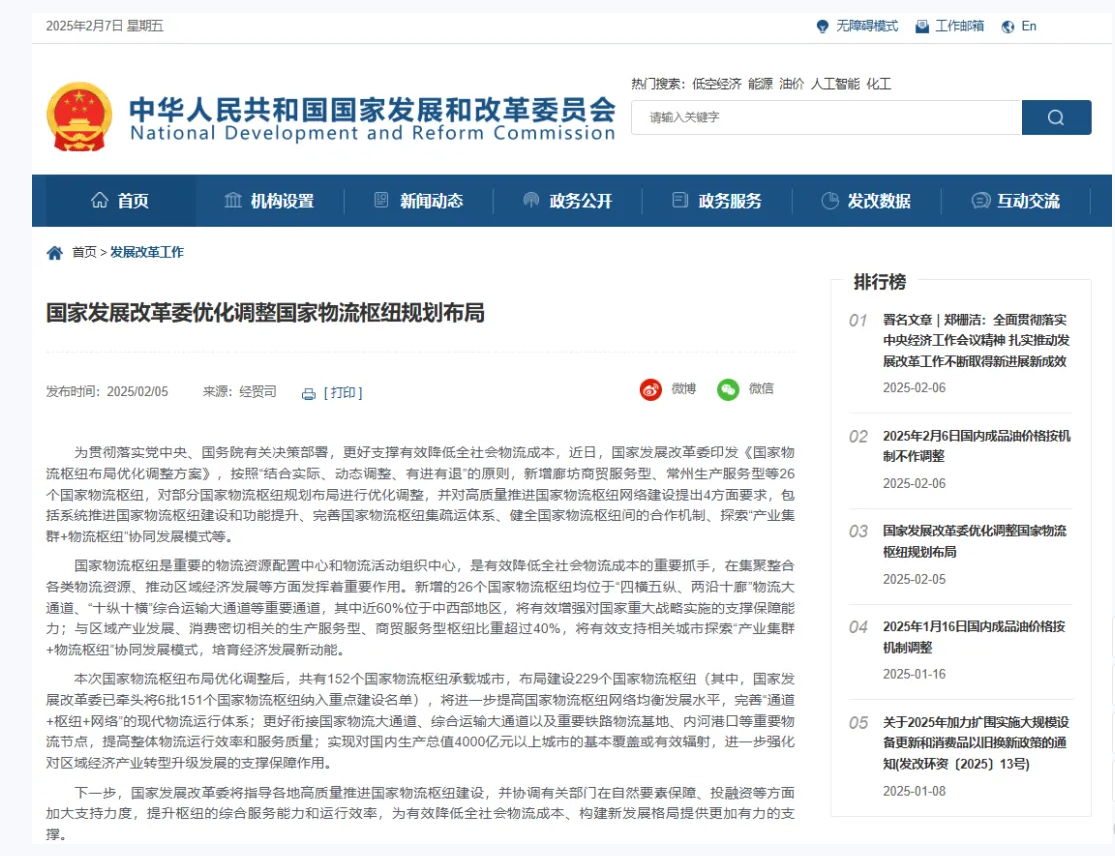
Task: Click the WeChat share icon
Action: (x=728, y=390)
